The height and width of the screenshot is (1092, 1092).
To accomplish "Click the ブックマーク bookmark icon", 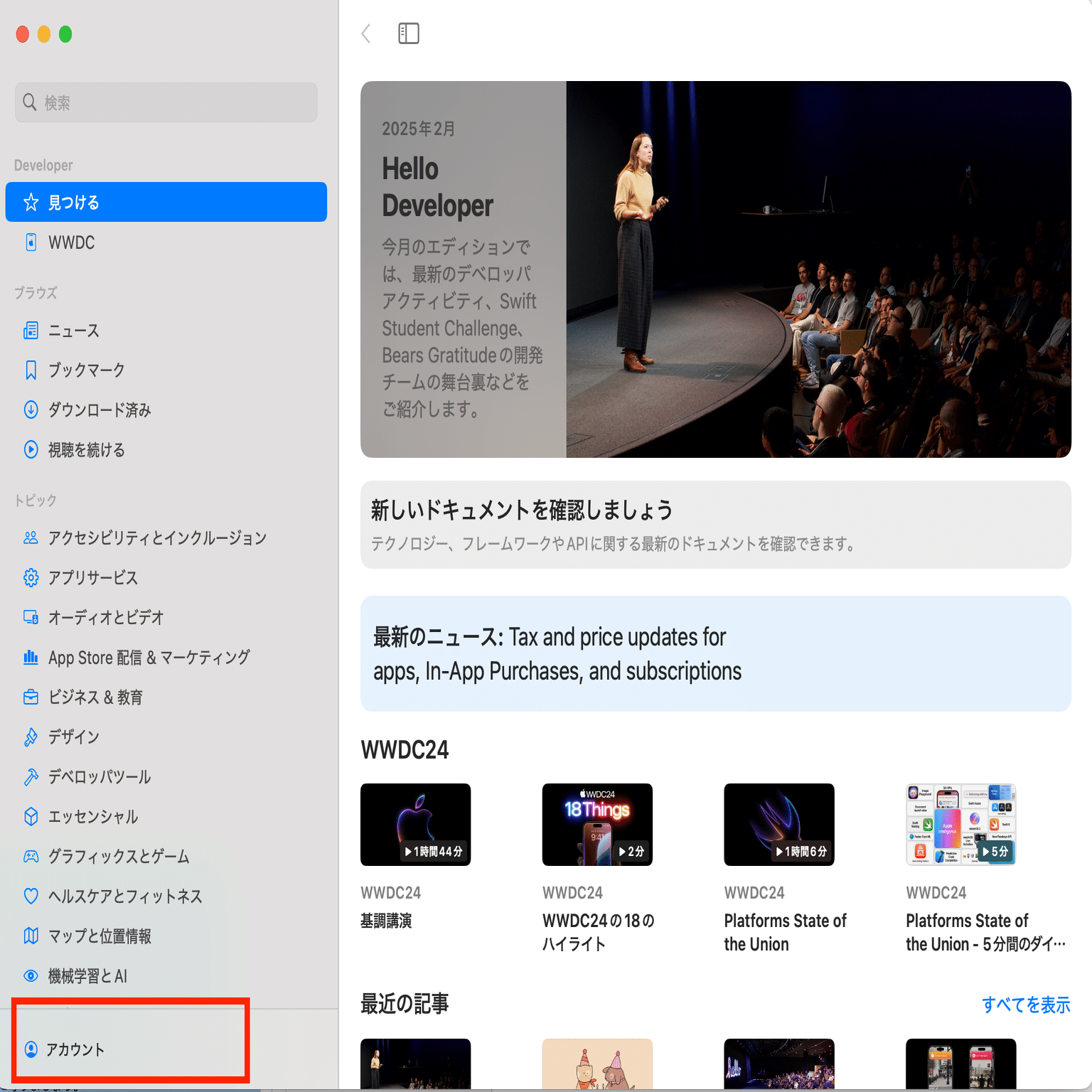I will 31,370.
